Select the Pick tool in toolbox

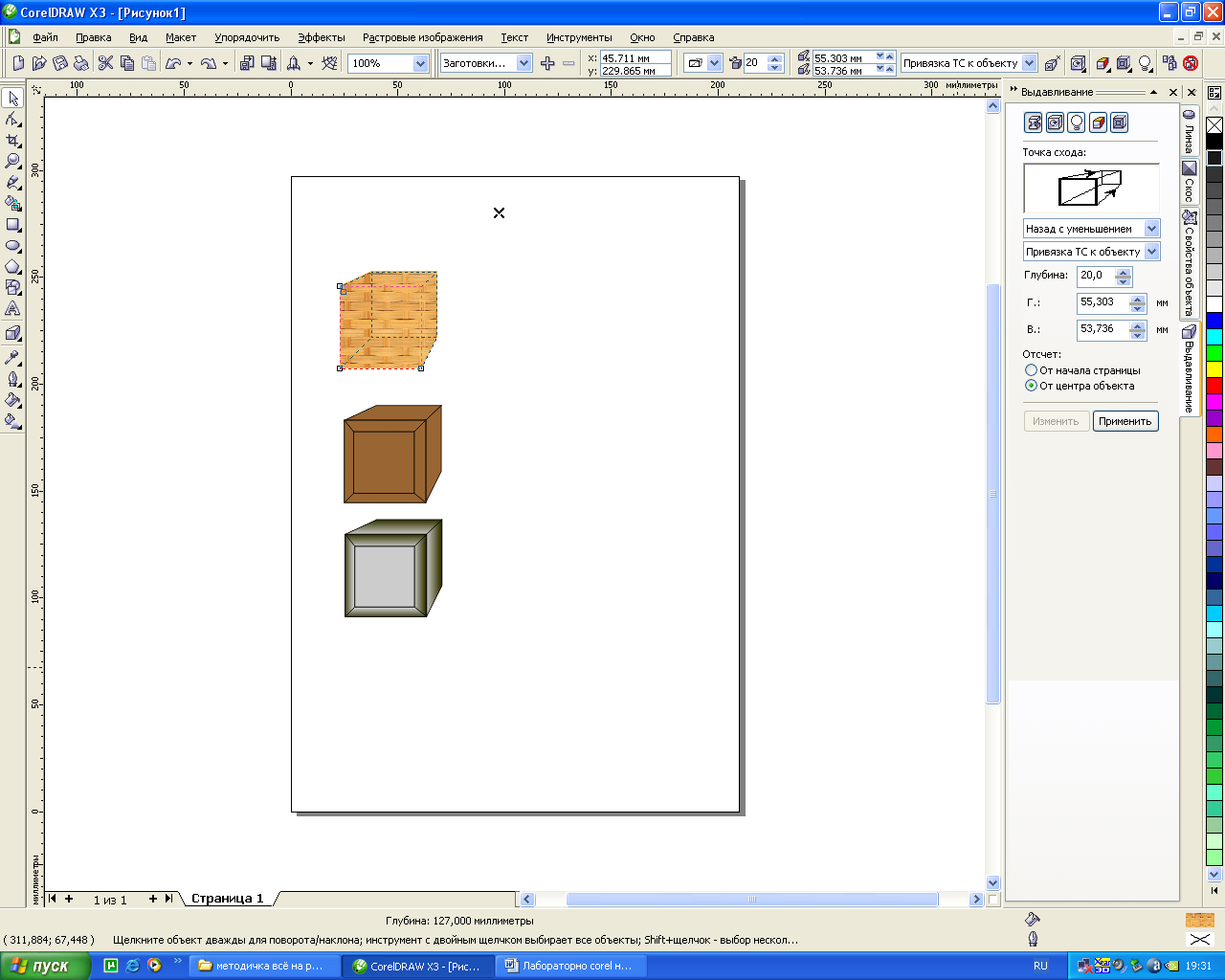point(12,99)
